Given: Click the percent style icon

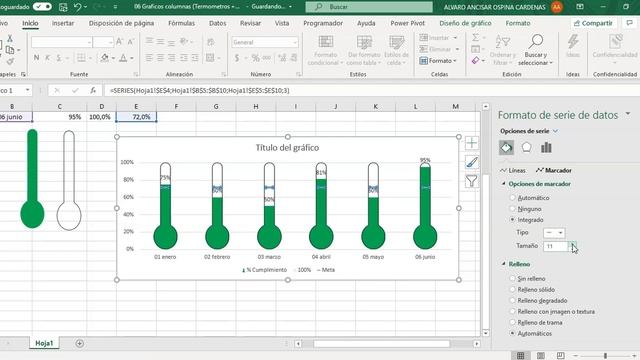Looking at the screenshot, I should coord(256,58).
